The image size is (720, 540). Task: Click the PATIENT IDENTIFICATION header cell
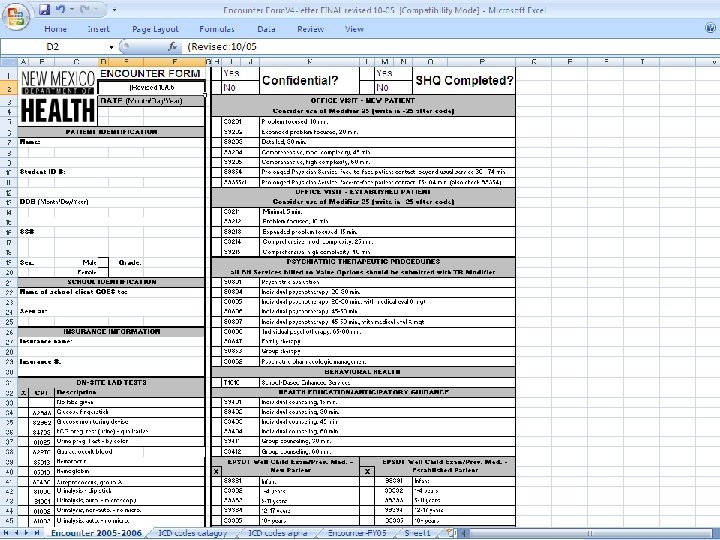(x=111, y=132)
